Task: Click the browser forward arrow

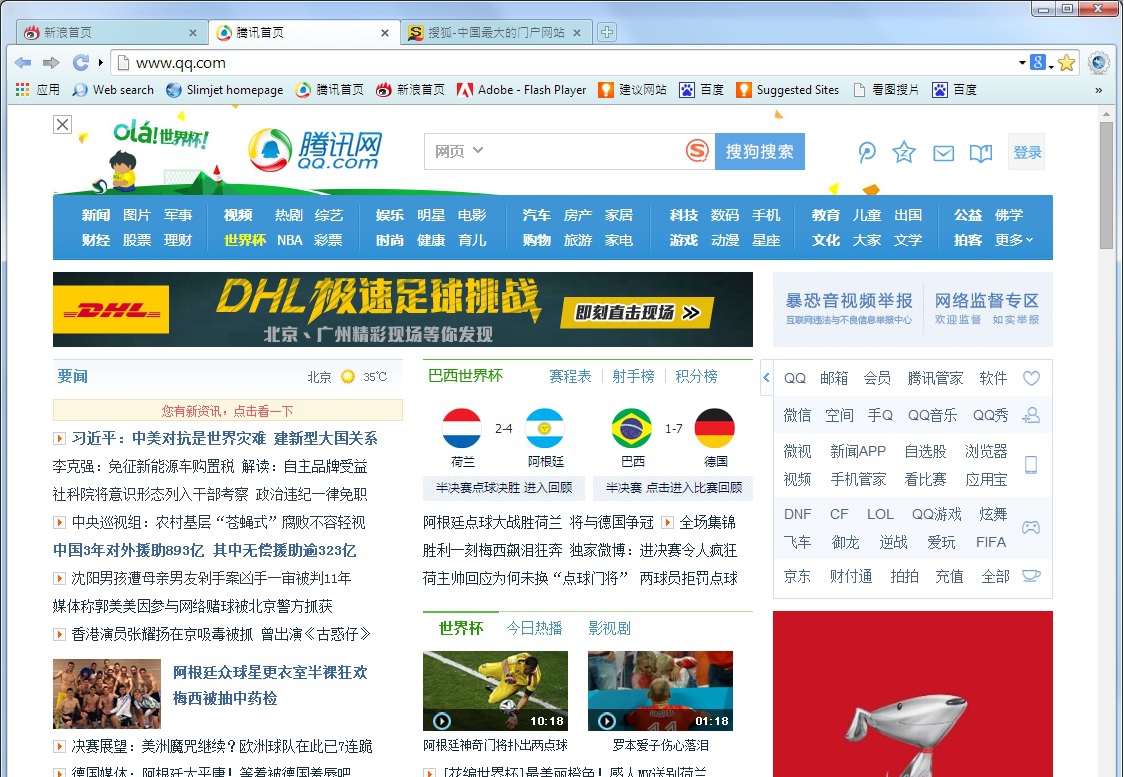Action: [x=51, y=63]
